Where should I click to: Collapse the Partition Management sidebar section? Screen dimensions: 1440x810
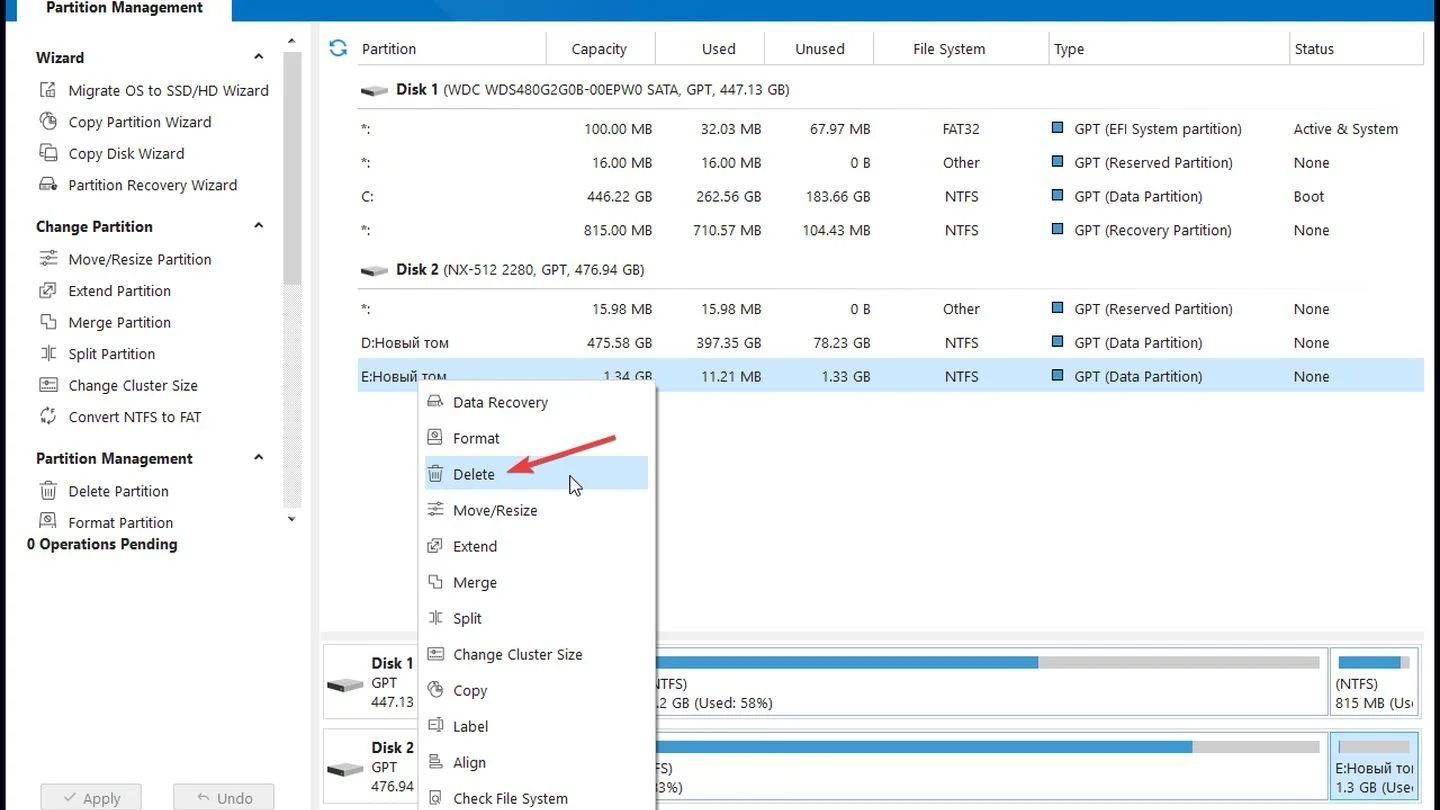point(259,458)
